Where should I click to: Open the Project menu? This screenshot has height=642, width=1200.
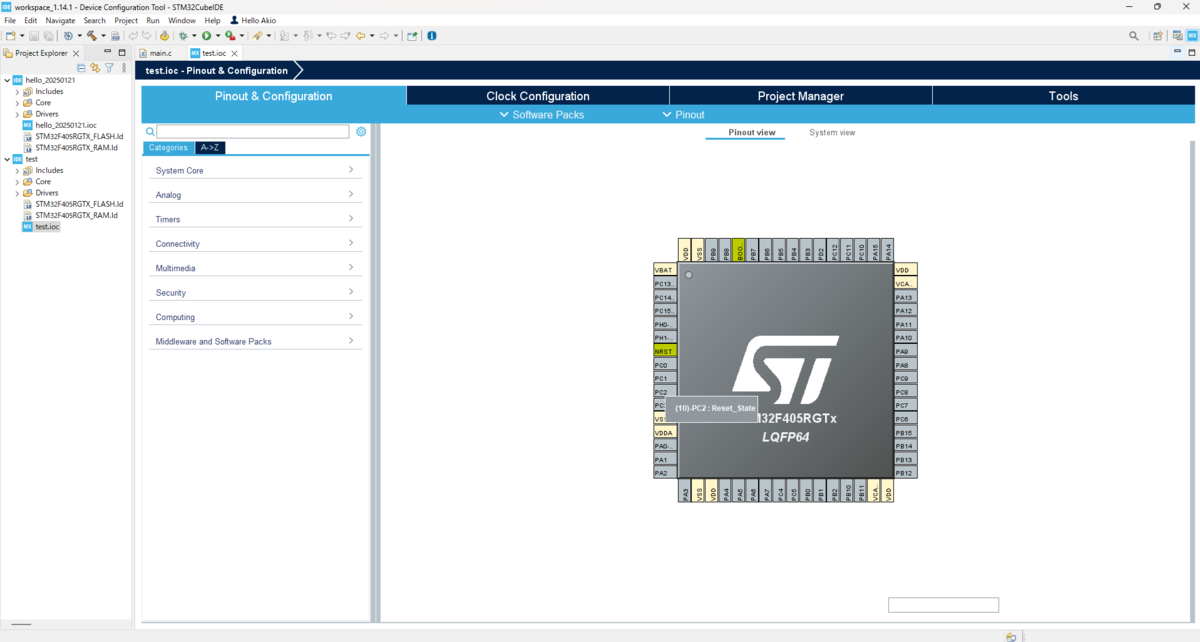click(126, 20)
